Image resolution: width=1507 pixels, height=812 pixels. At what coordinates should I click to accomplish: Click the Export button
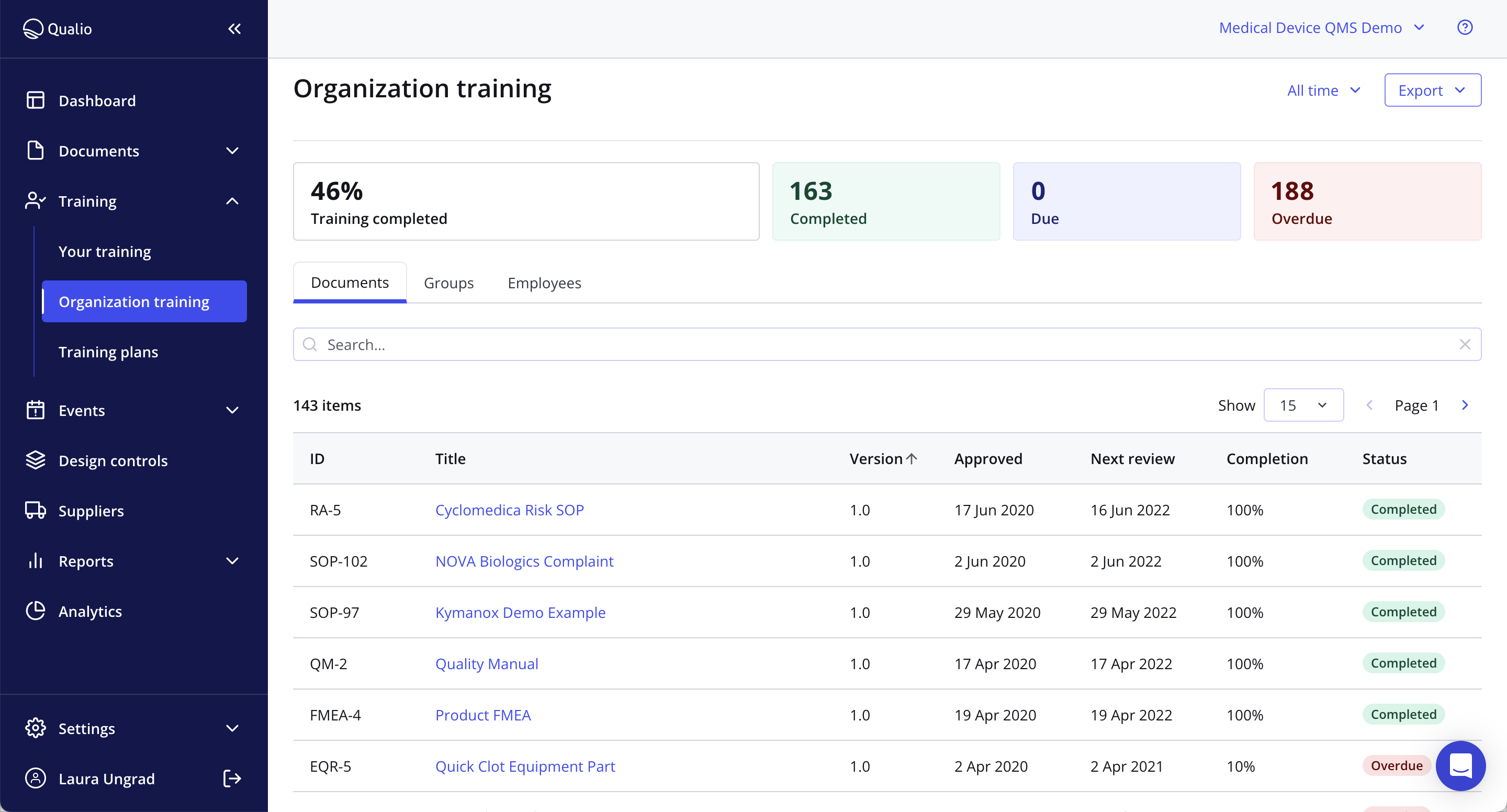click(1432, 90)
